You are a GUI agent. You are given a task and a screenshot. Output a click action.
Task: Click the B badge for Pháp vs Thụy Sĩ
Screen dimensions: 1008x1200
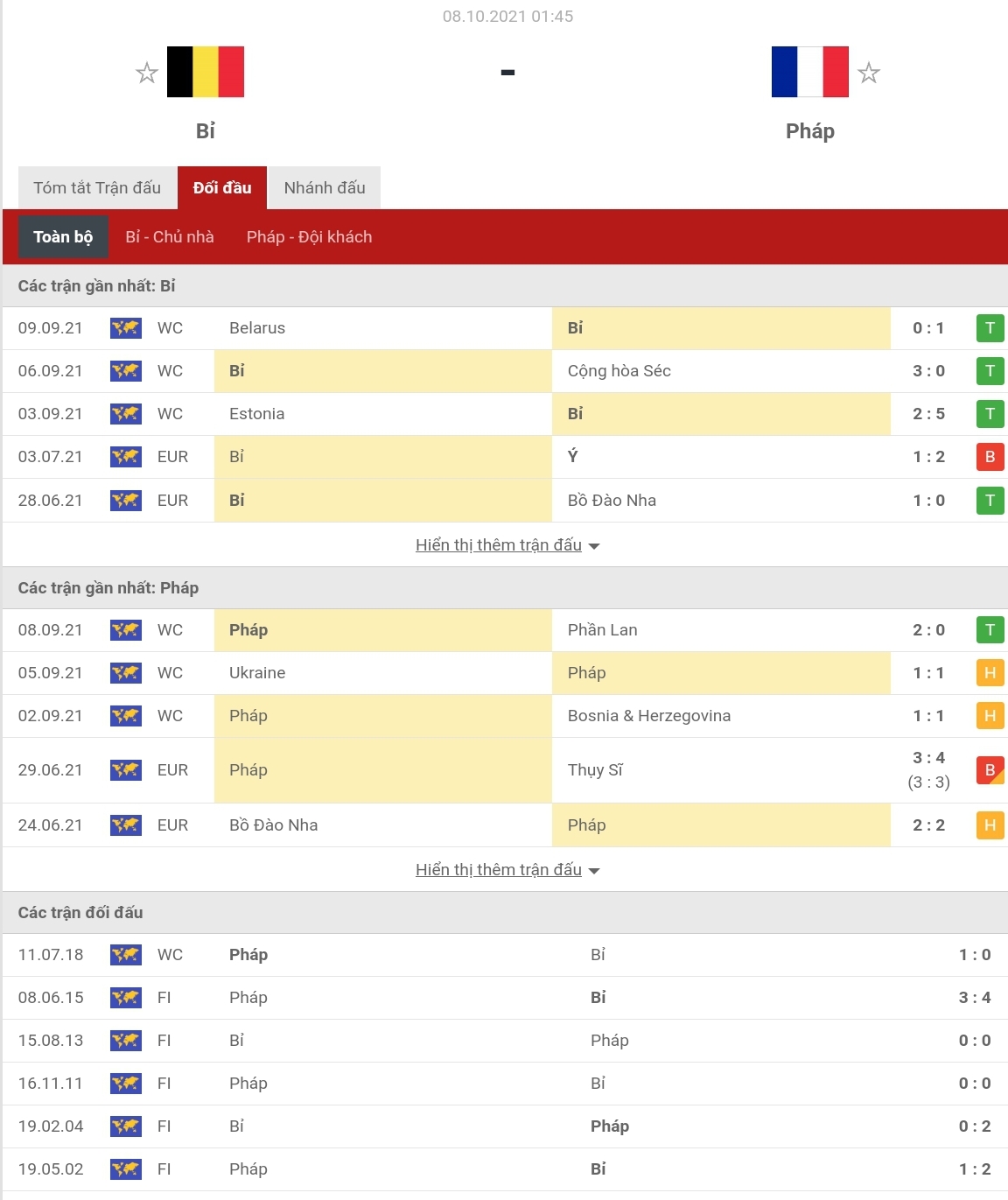[x=990, y=770]
